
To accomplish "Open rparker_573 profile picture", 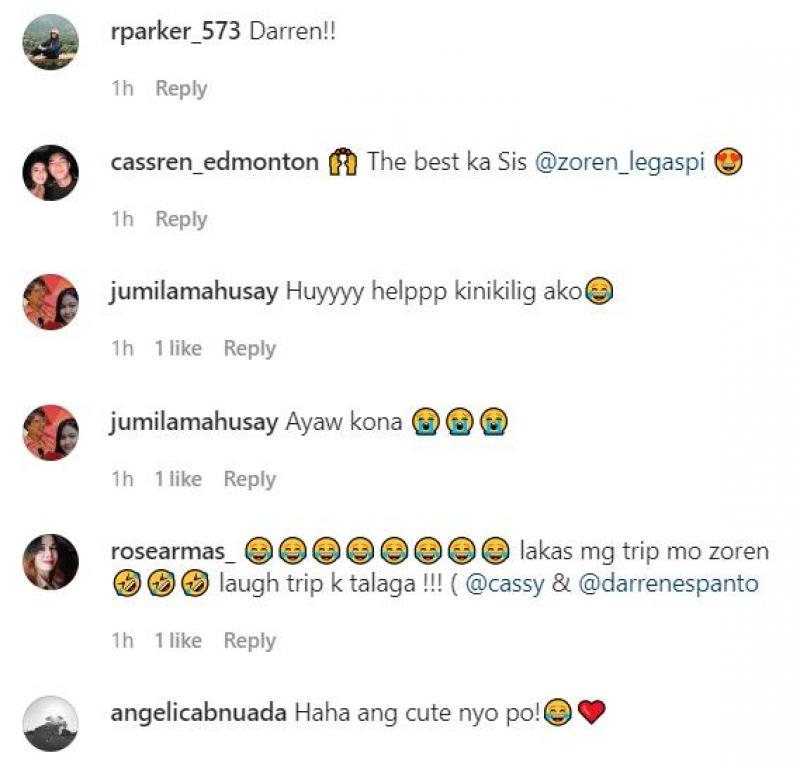I will point(51,42).
